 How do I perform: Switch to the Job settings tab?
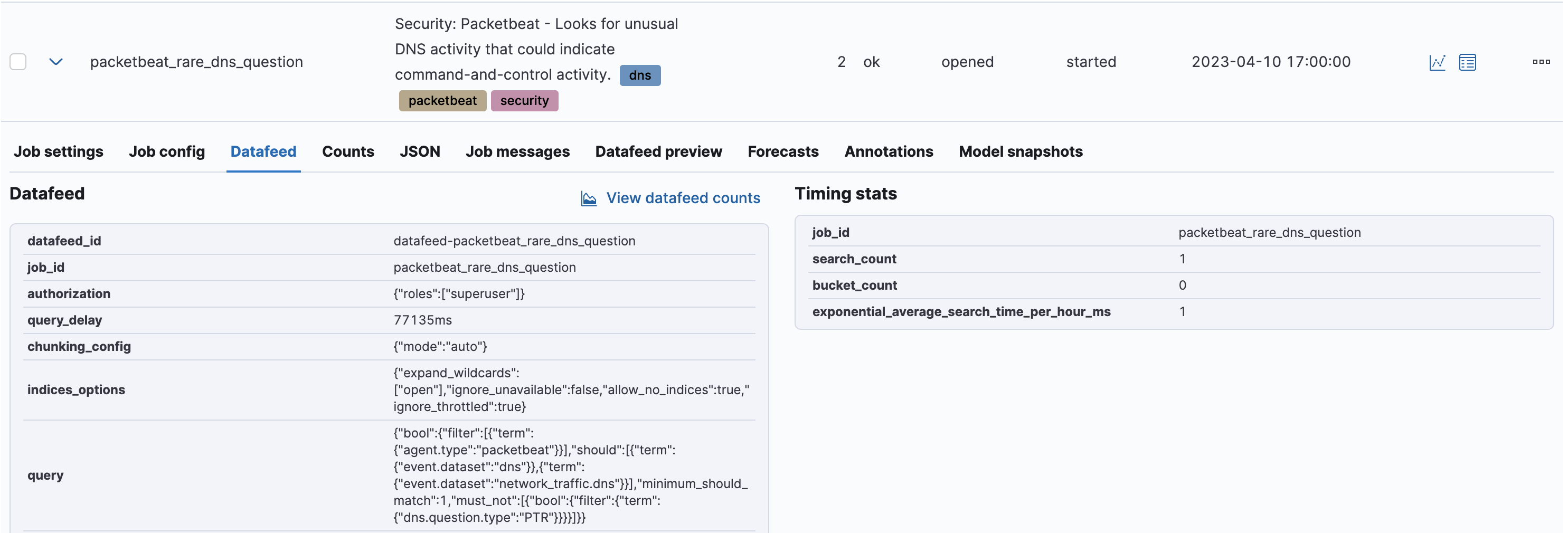(x=59, y=151)
